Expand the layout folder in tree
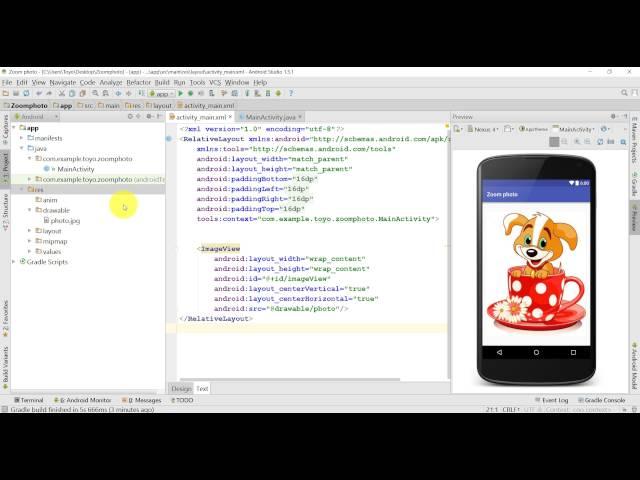 30,231
